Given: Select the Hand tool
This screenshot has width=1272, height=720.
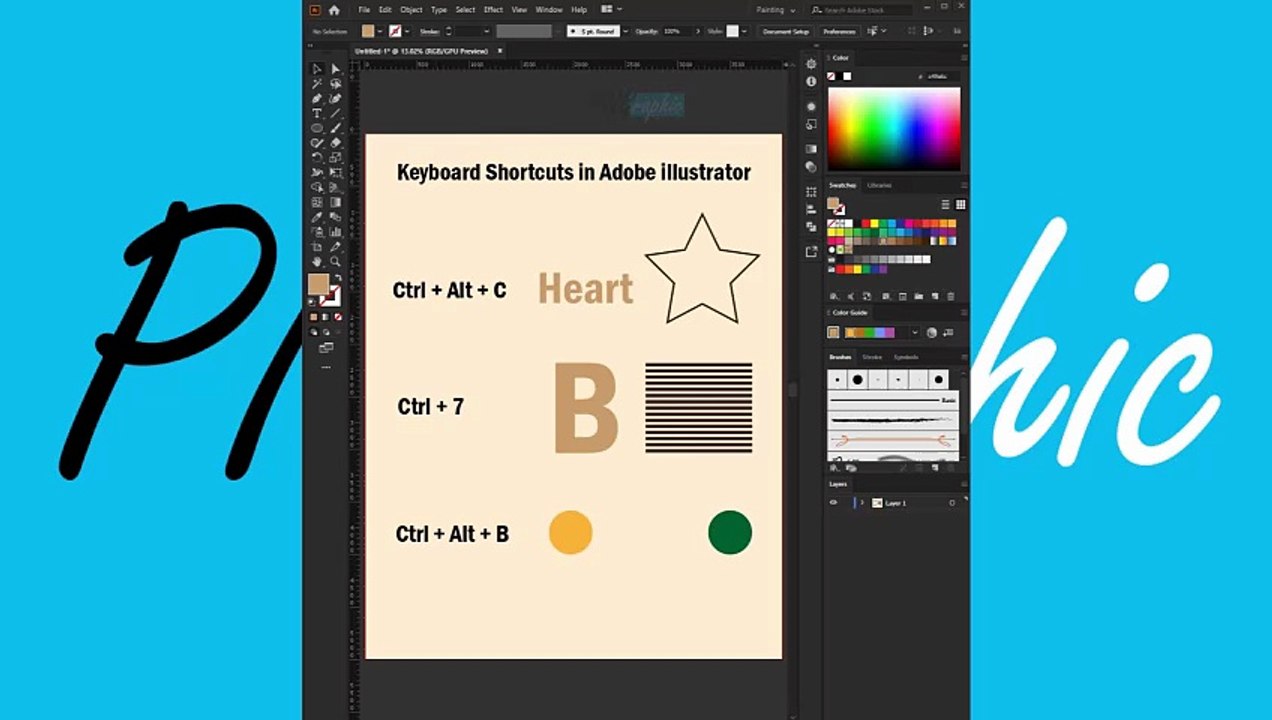Looking at the screenshot, I should (317, 261).
